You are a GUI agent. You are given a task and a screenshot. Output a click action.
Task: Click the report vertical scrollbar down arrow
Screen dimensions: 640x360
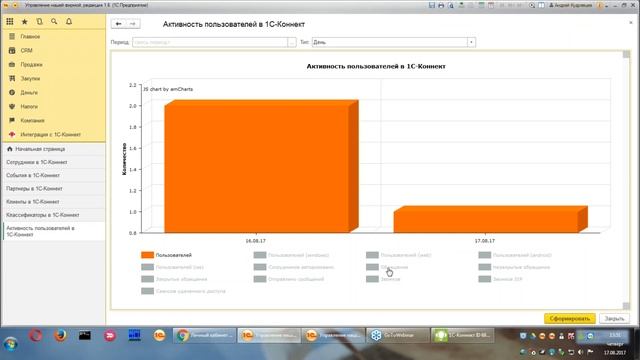click(x=626, y=306)
